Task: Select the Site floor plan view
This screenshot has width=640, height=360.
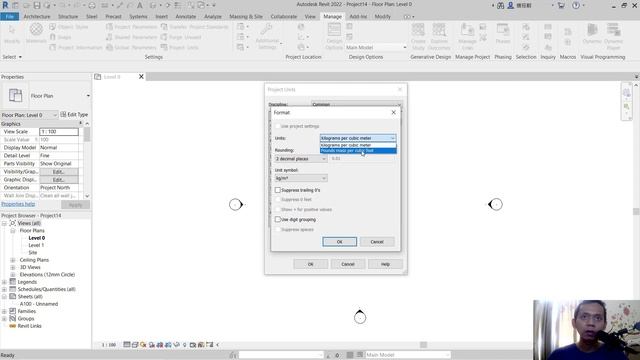Action: (33, 253)
